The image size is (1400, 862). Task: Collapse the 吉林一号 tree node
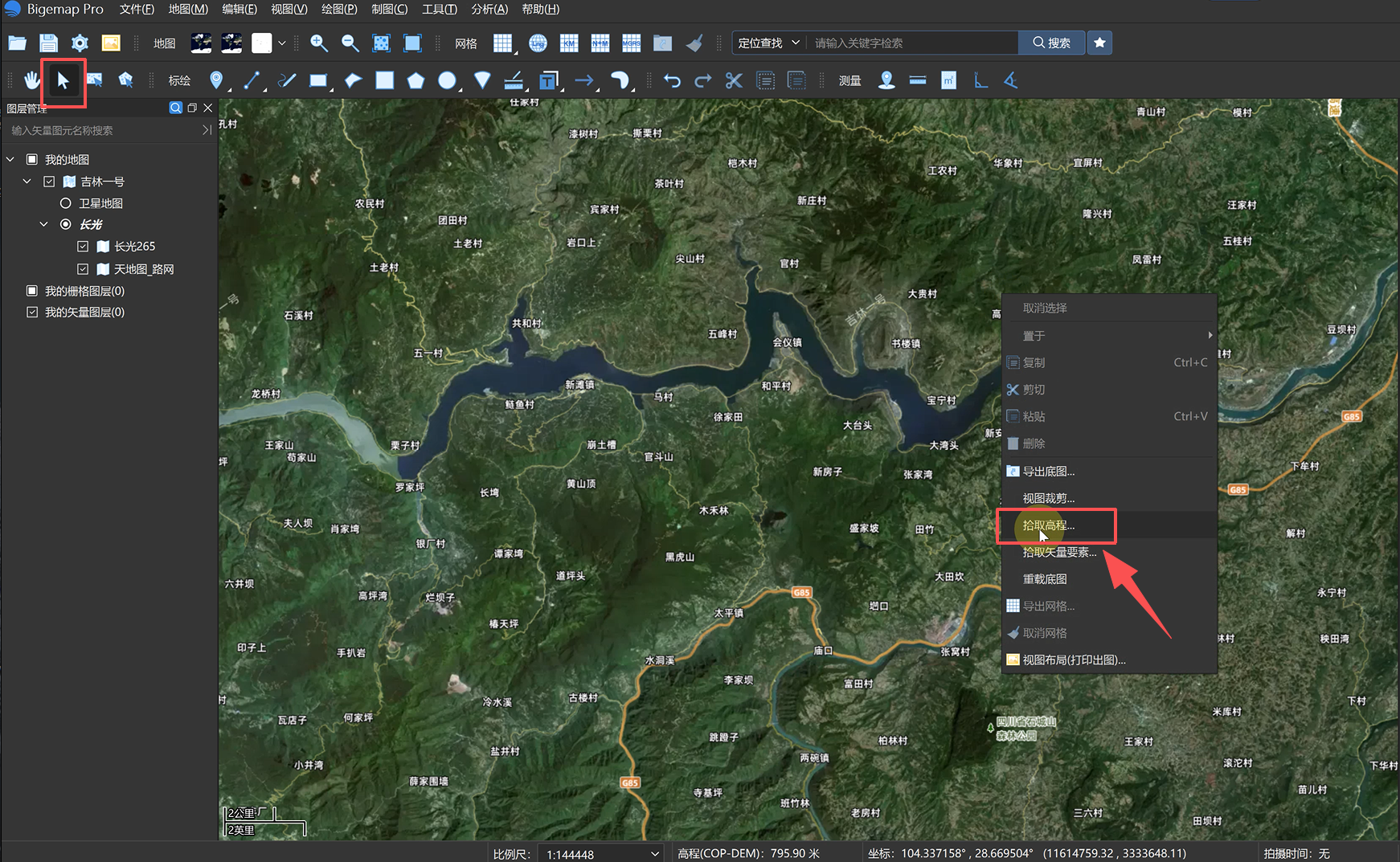click(x=27, y=182)
